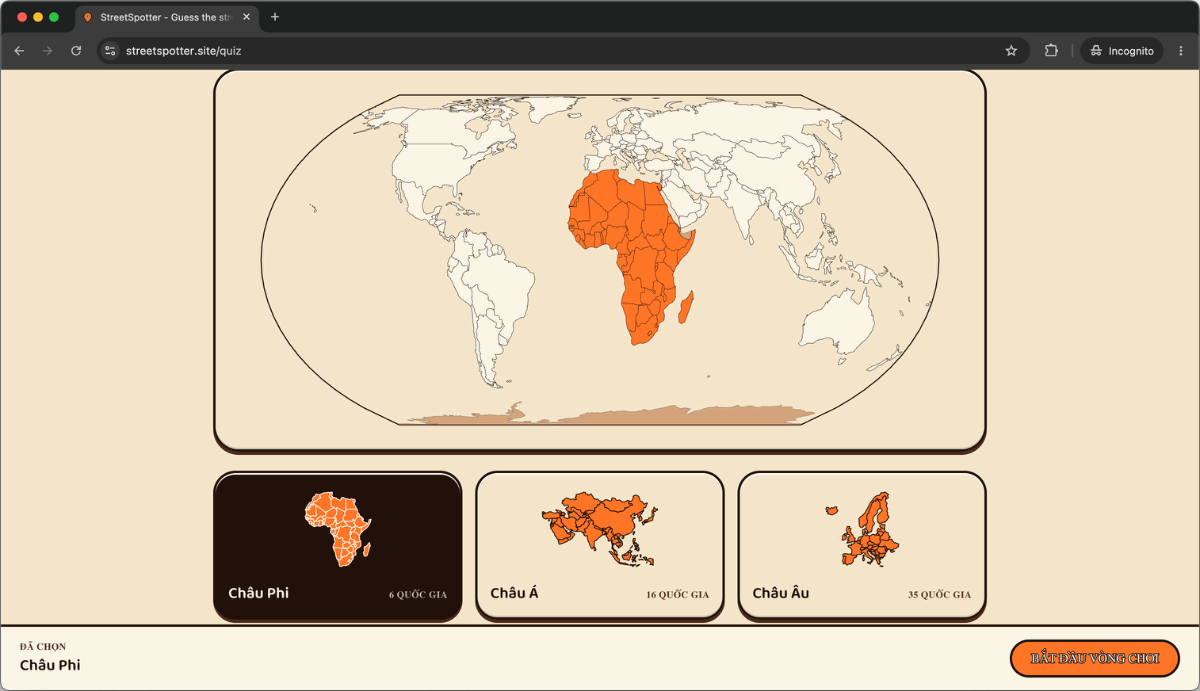Open the Incognito profile indicator
This screenshot has width=1200, height=691.
[x=1121, y=50]
